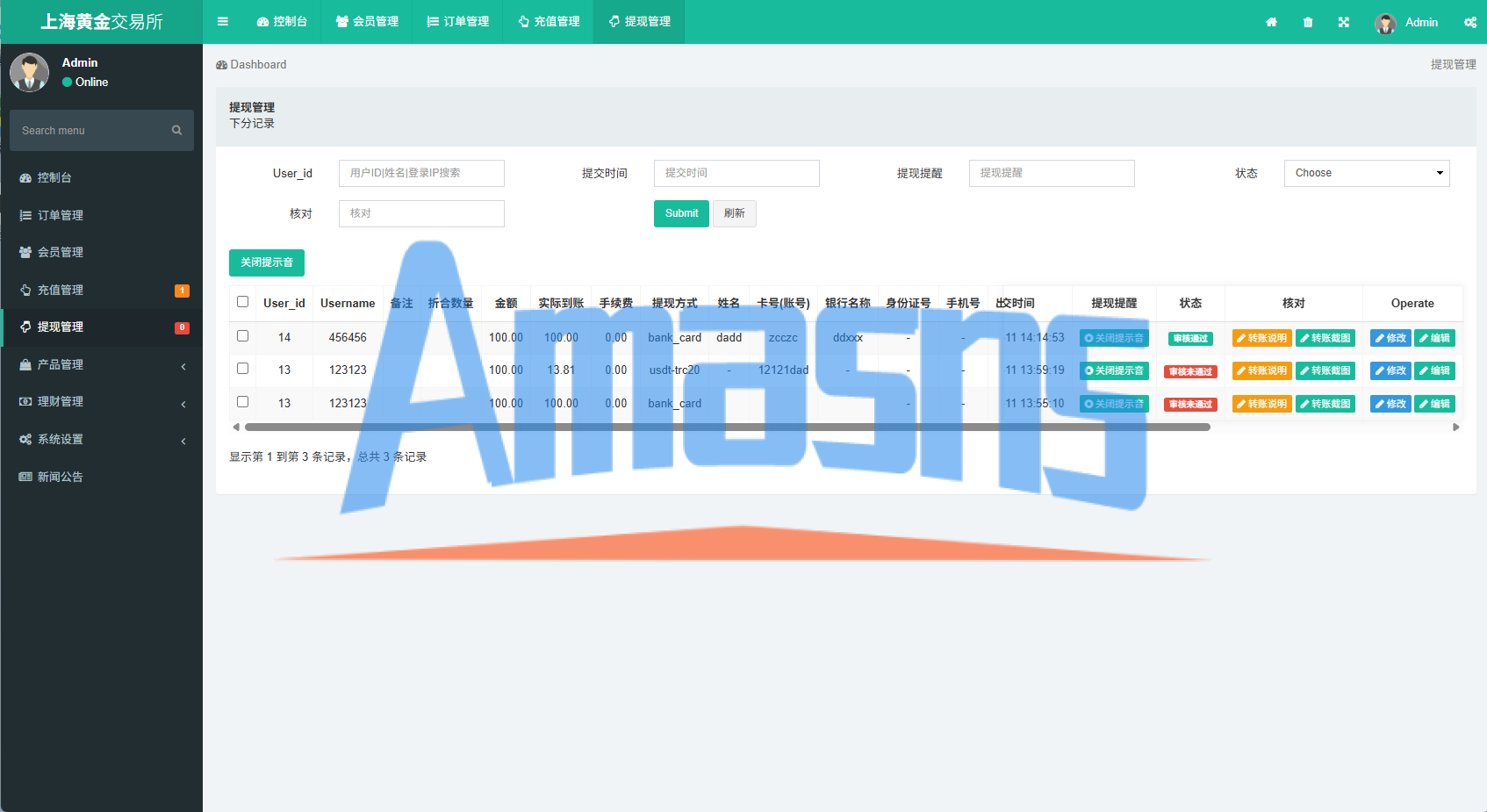Open 充值管理 in the left sidebar

tap(102, 290)
